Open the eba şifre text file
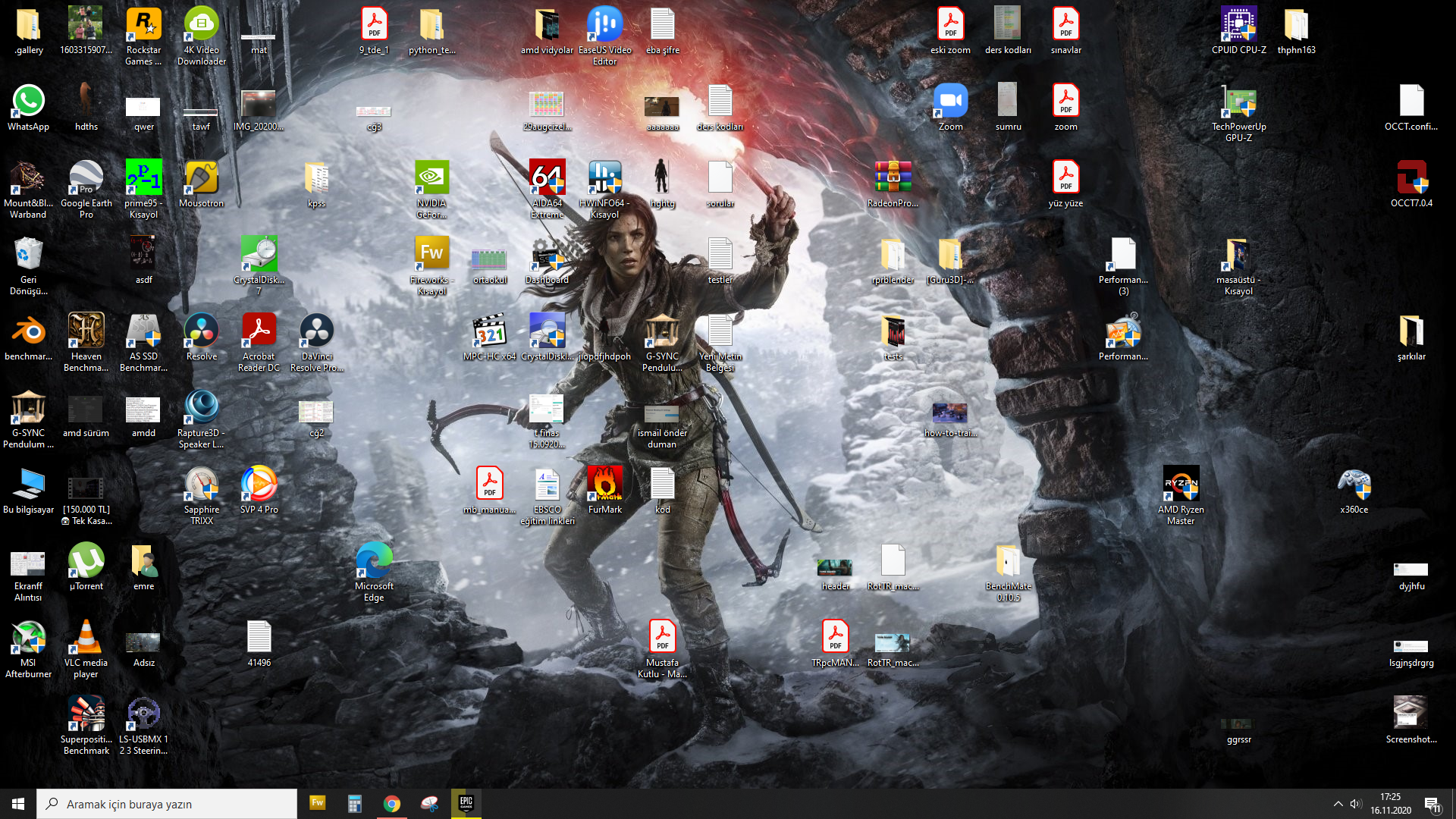 point(662,31)
